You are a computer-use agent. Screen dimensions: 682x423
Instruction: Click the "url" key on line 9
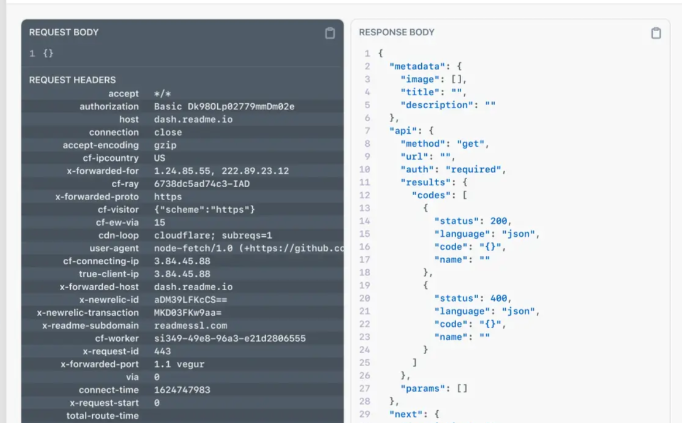point(417,157)
